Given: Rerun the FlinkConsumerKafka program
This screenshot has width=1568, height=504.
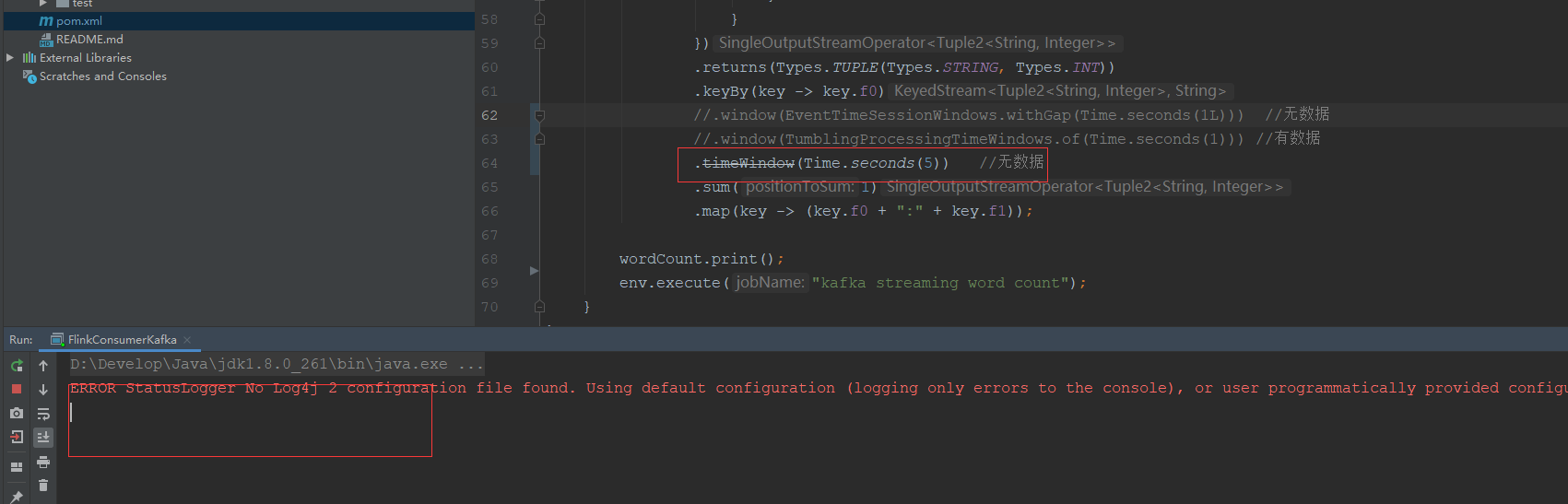Looking at the screenshot, I should point(17,366).
